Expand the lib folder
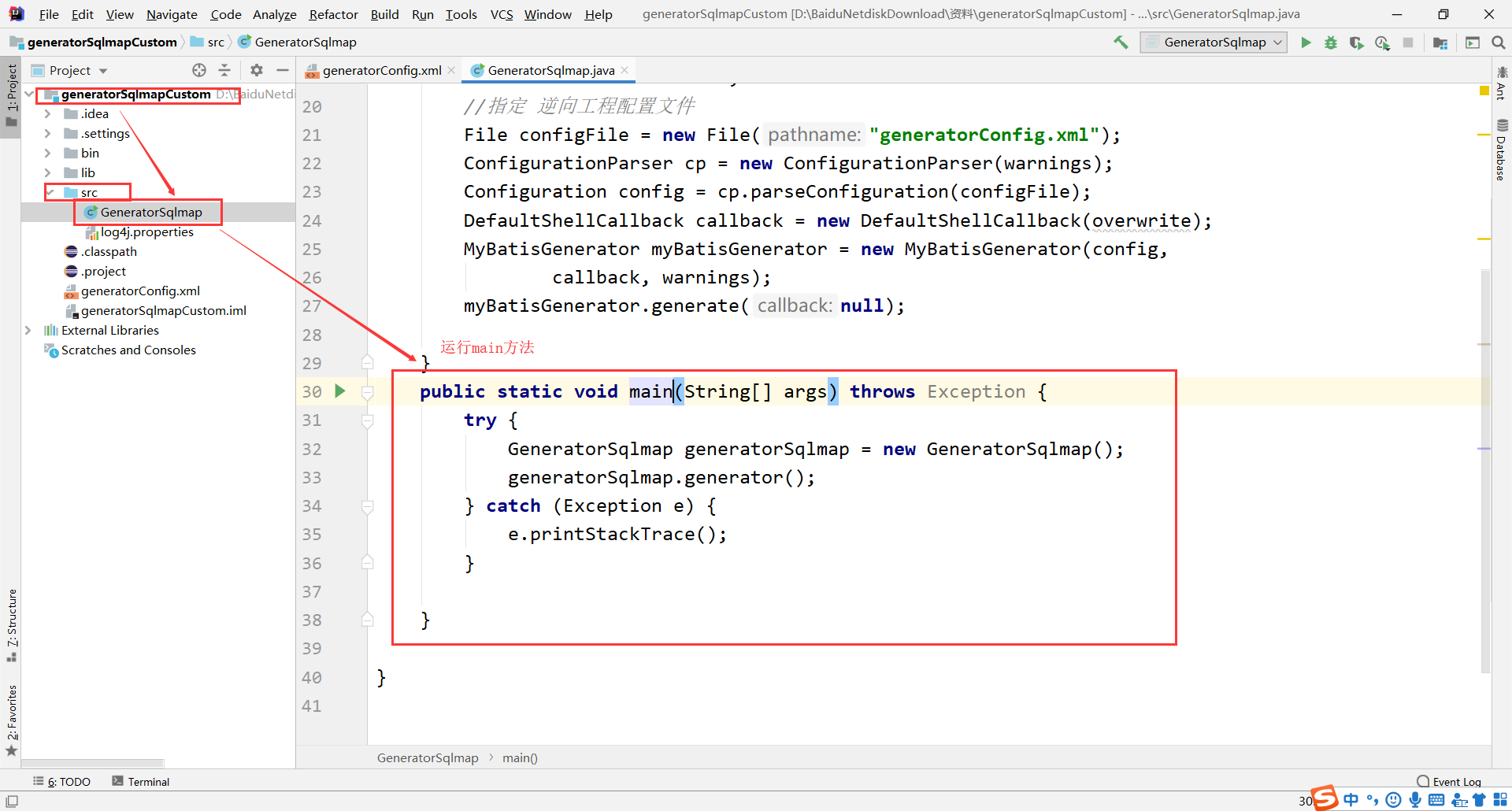The width and height of the screenshot is (1512, 811). [47, 172]
